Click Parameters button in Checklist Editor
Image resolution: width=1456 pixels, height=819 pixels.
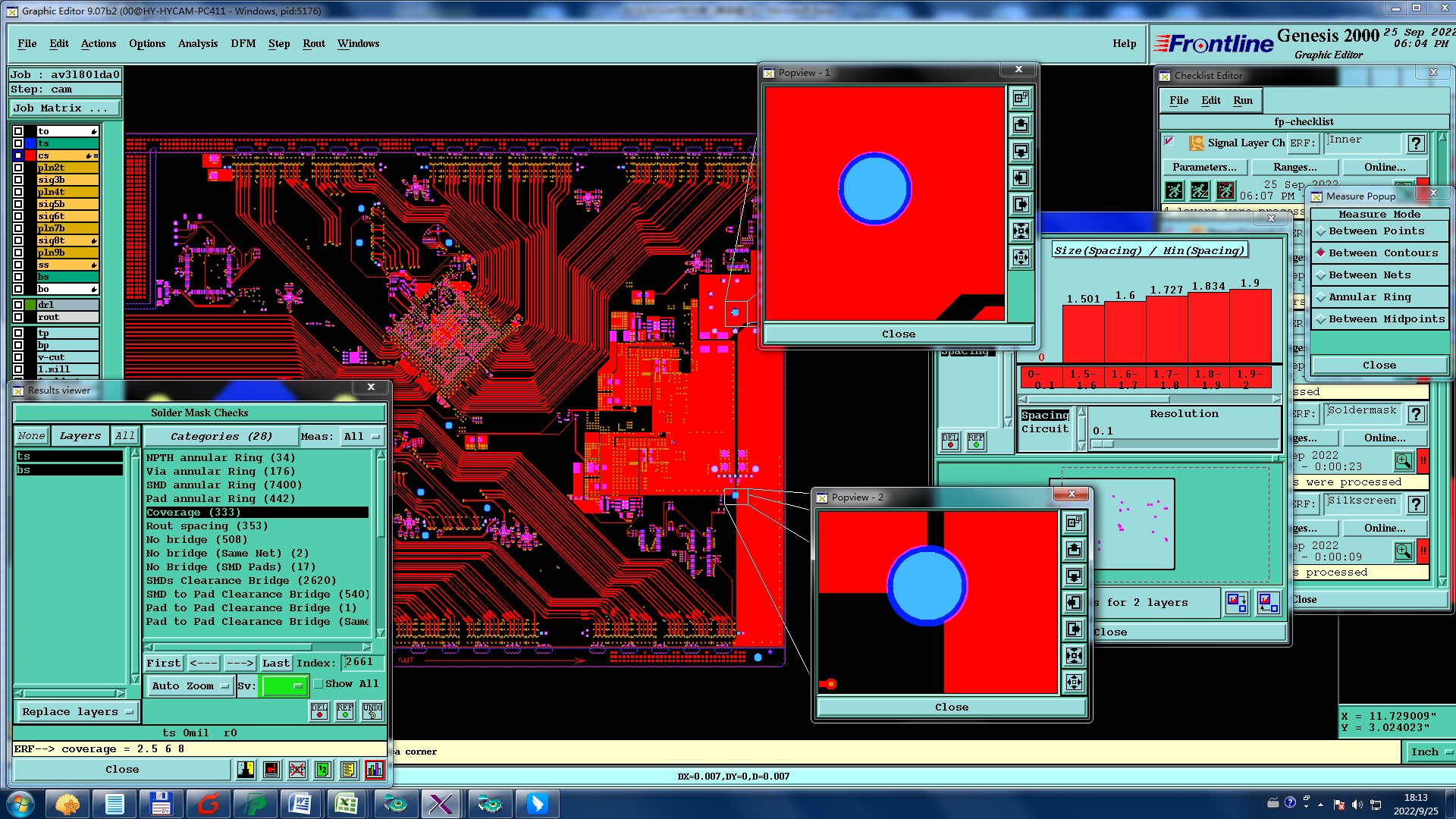coord(1204,168)
